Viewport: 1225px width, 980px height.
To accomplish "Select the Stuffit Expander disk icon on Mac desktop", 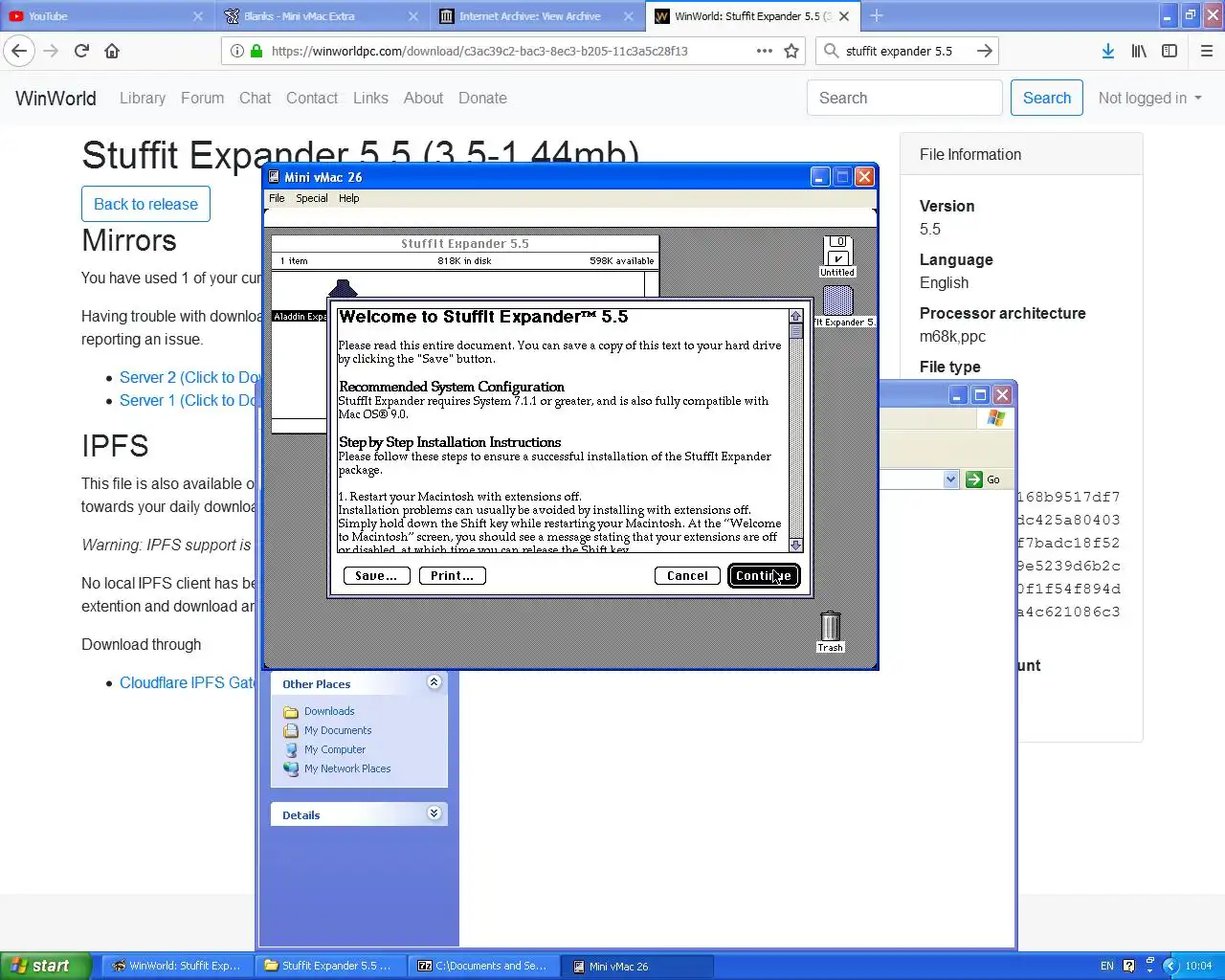I will (x=840, y=307).
